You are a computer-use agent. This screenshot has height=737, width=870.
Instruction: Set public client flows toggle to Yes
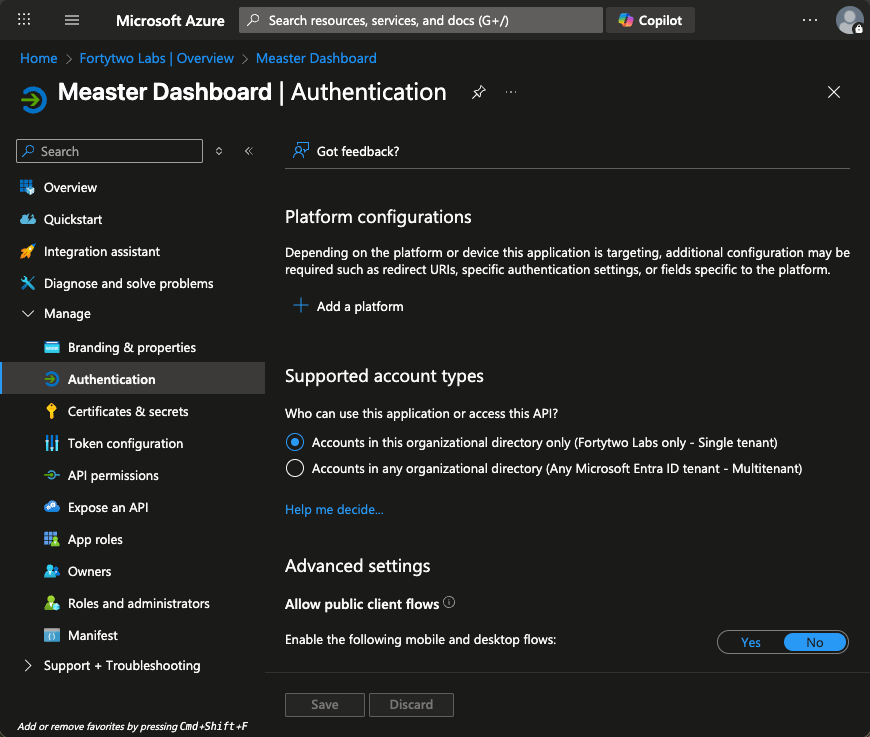[751, 642]
